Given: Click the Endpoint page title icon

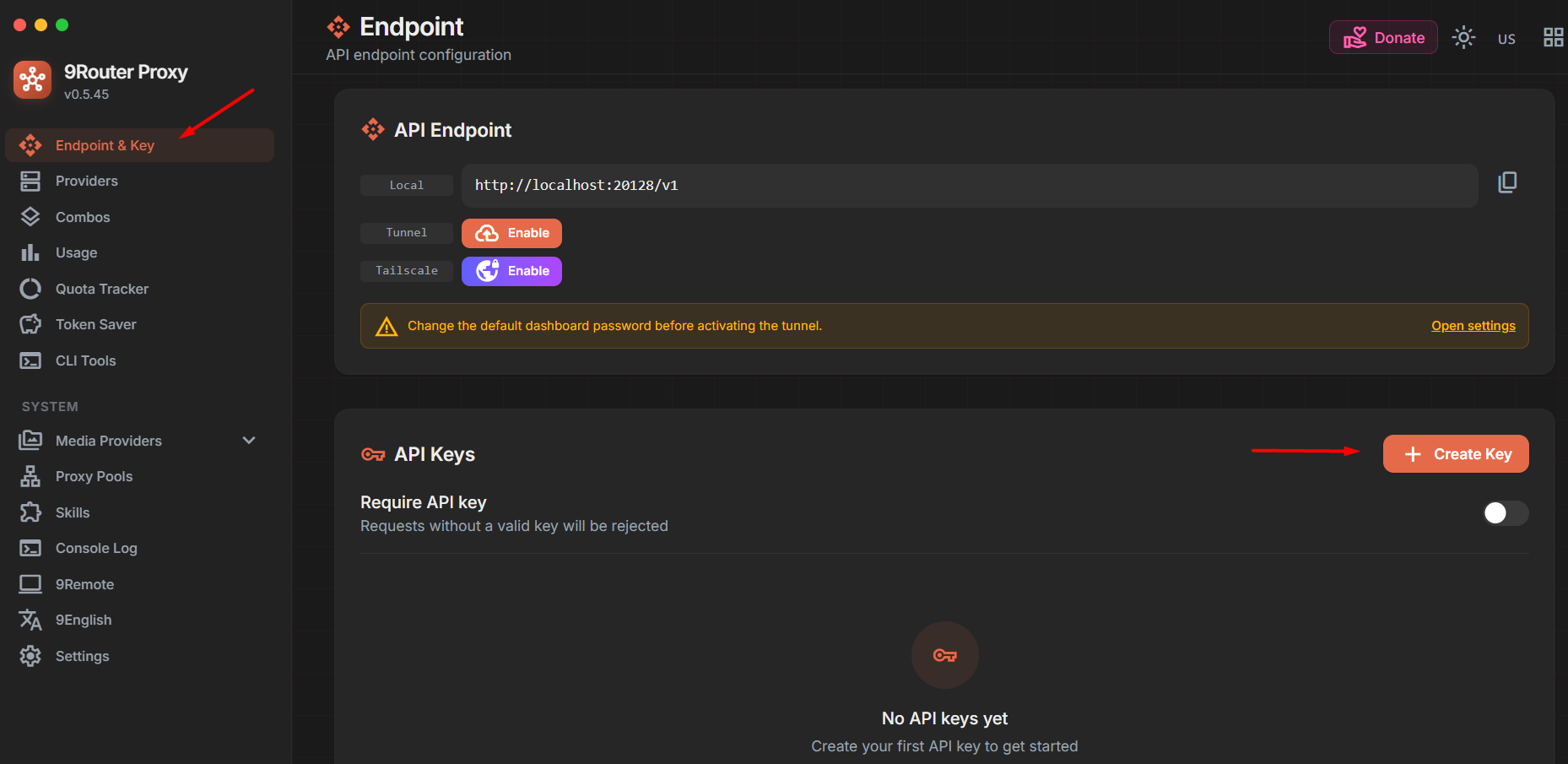Looking at the screenshot, I should tap(338, 27).
